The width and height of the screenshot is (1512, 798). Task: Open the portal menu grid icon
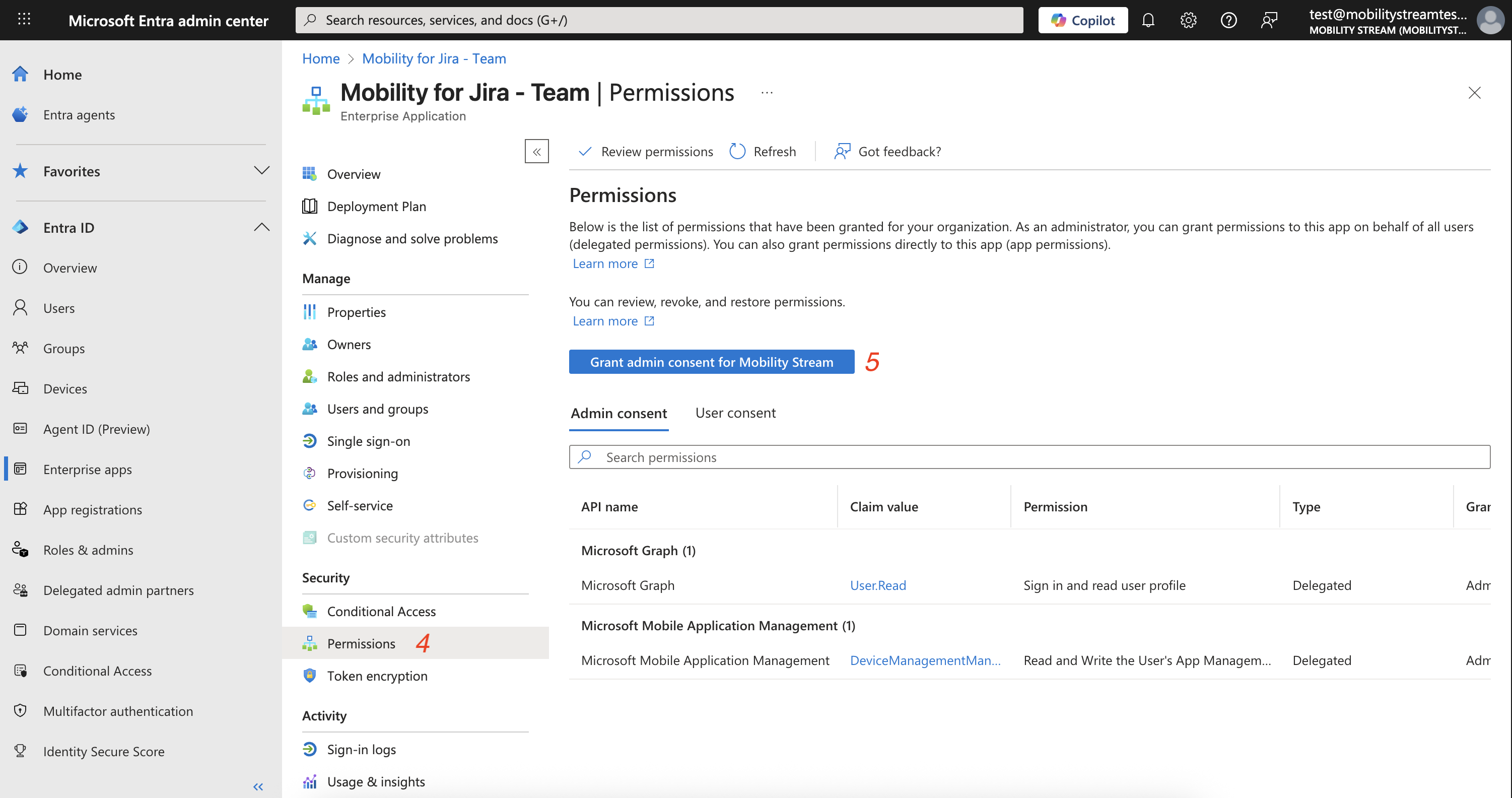coord(24,19)
